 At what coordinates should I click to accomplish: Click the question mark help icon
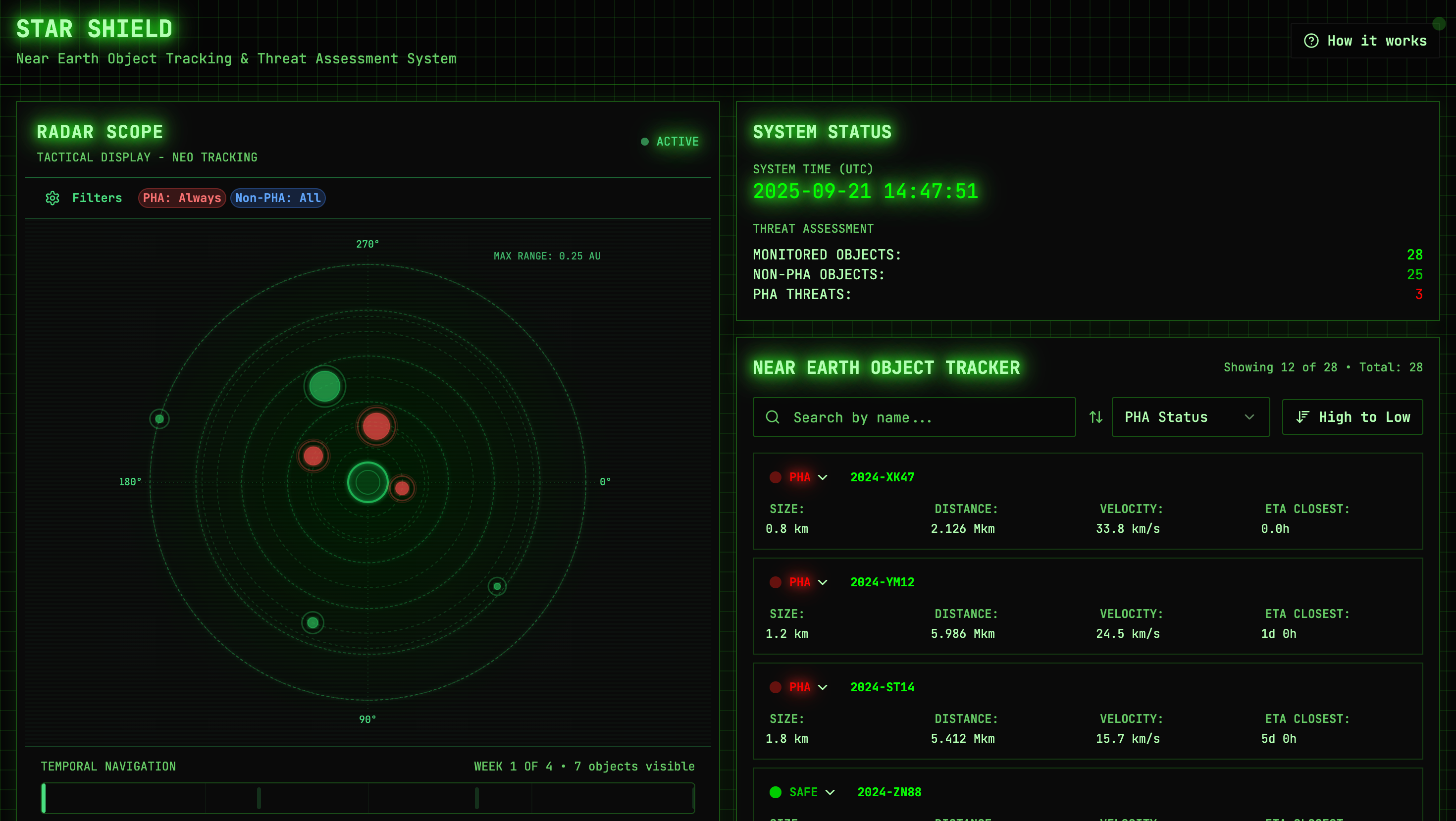1311,41
